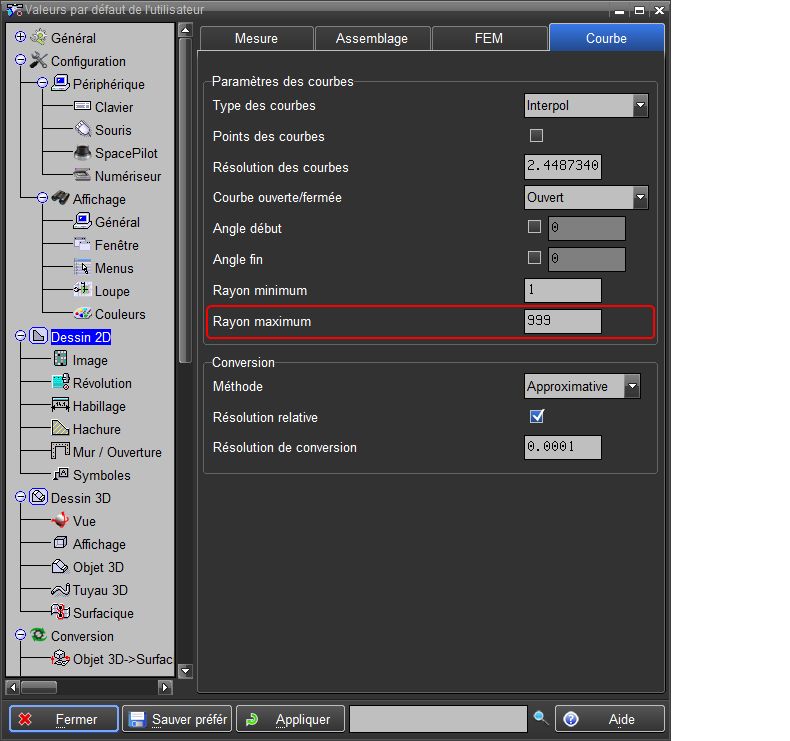The width and height of the screenshot is (790, 741).
Task: Toggle the Angle début checkbox
Action: point(535,228)
